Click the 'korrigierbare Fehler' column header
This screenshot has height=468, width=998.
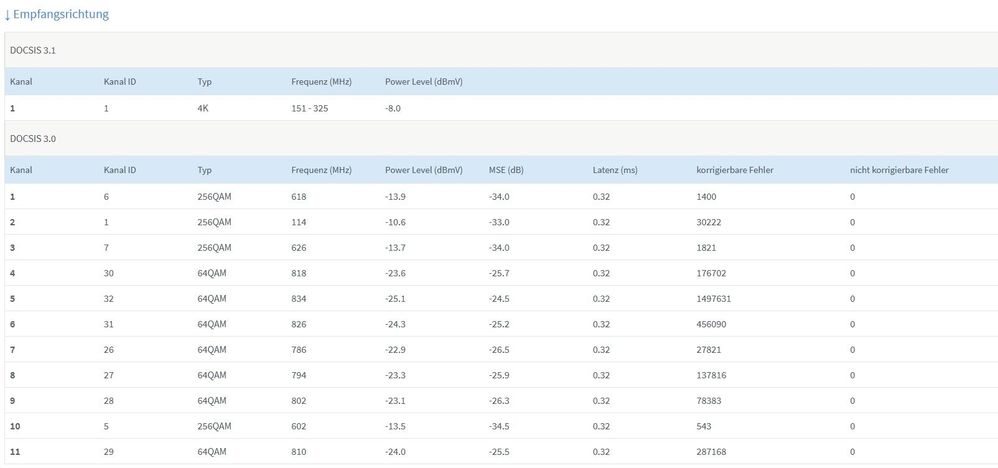(x=735, y=170)
